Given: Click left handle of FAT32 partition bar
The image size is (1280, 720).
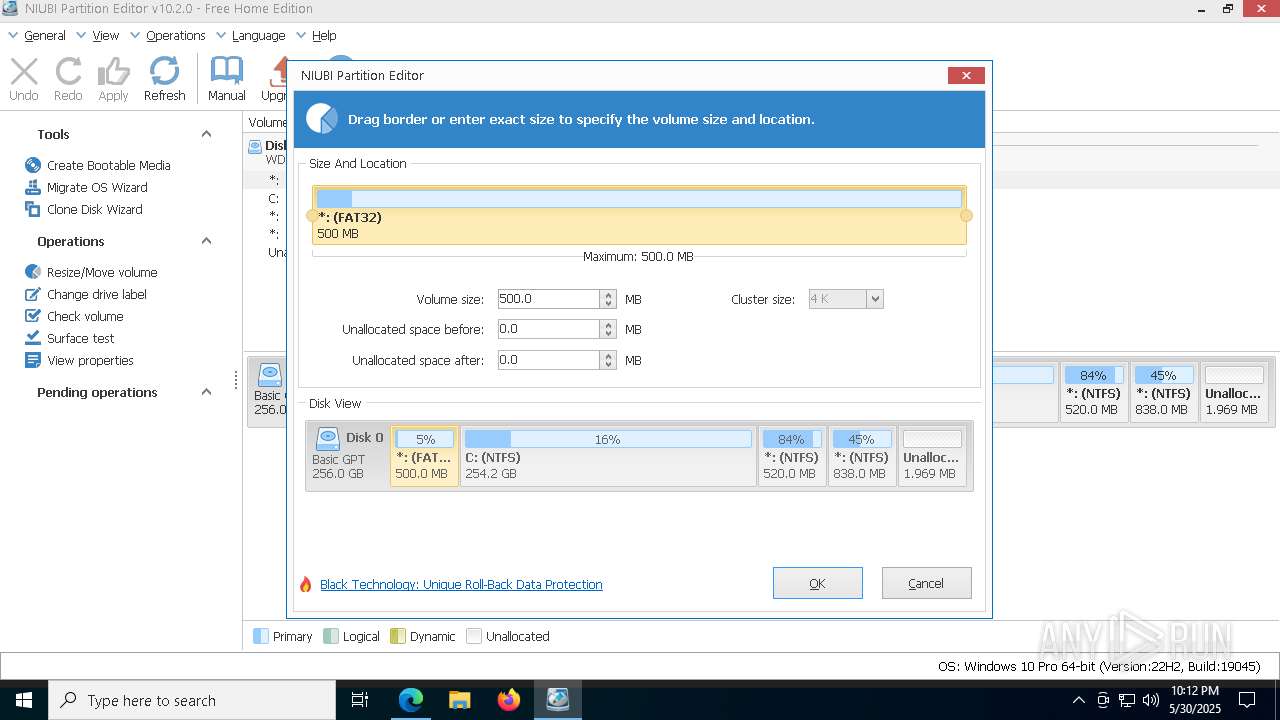Looking at the screenshot, I should (311, 216).
